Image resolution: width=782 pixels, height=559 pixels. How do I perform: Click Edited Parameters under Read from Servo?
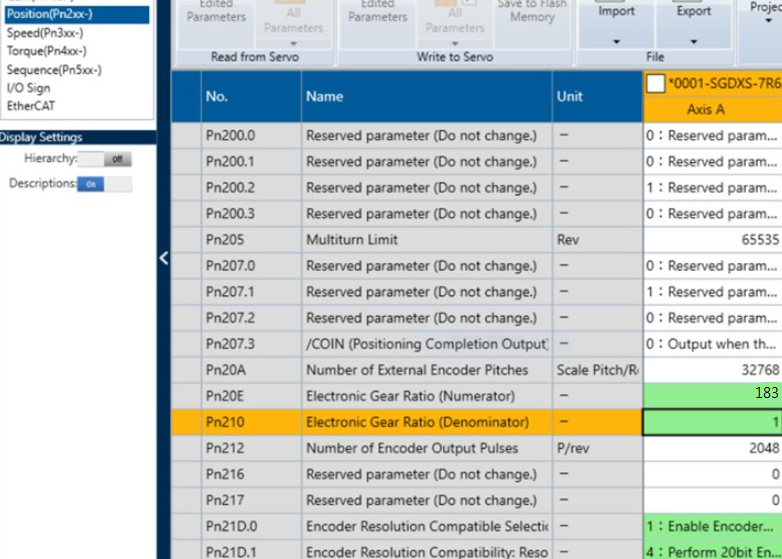click(216, 14)
